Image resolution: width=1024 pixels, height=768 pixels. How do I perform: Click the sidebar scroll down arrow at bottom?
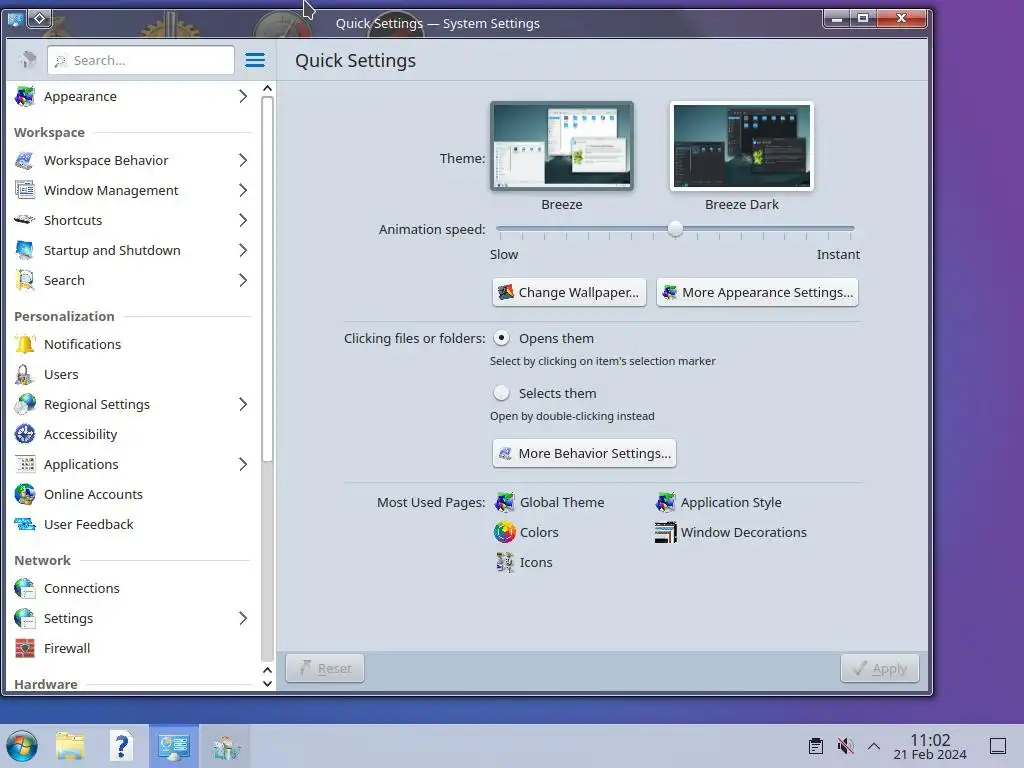[x=267, y=684]
